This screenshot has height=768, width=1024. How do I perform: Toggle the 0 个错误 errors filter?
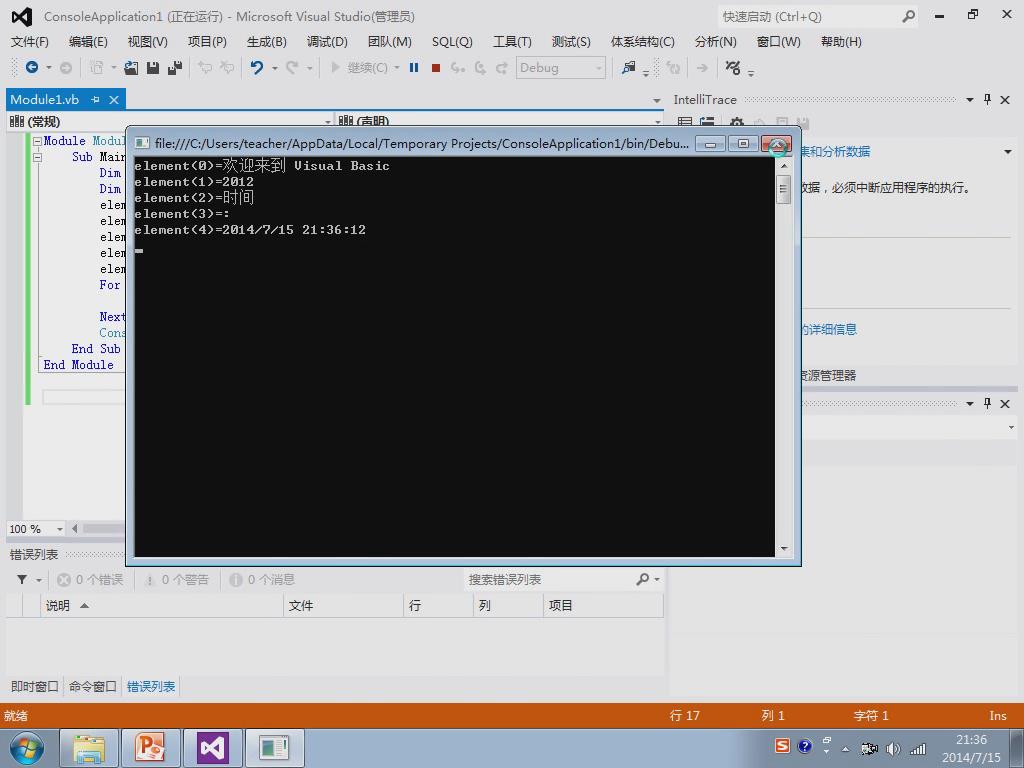(x=90, y=579)
